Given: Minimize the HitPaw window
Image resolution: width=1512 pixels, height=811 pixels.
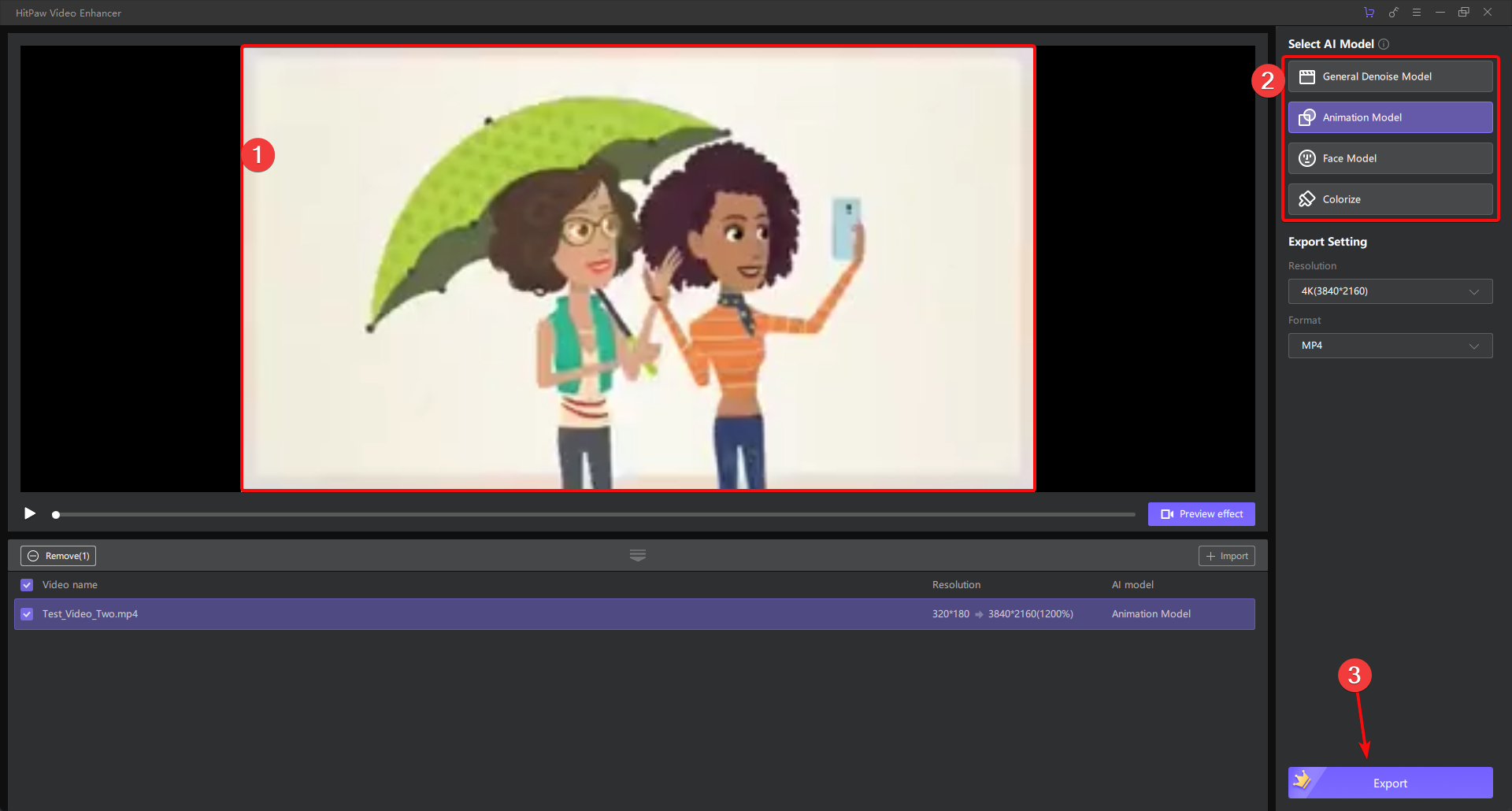Looking at the screenshot, I should [1440, 13].
